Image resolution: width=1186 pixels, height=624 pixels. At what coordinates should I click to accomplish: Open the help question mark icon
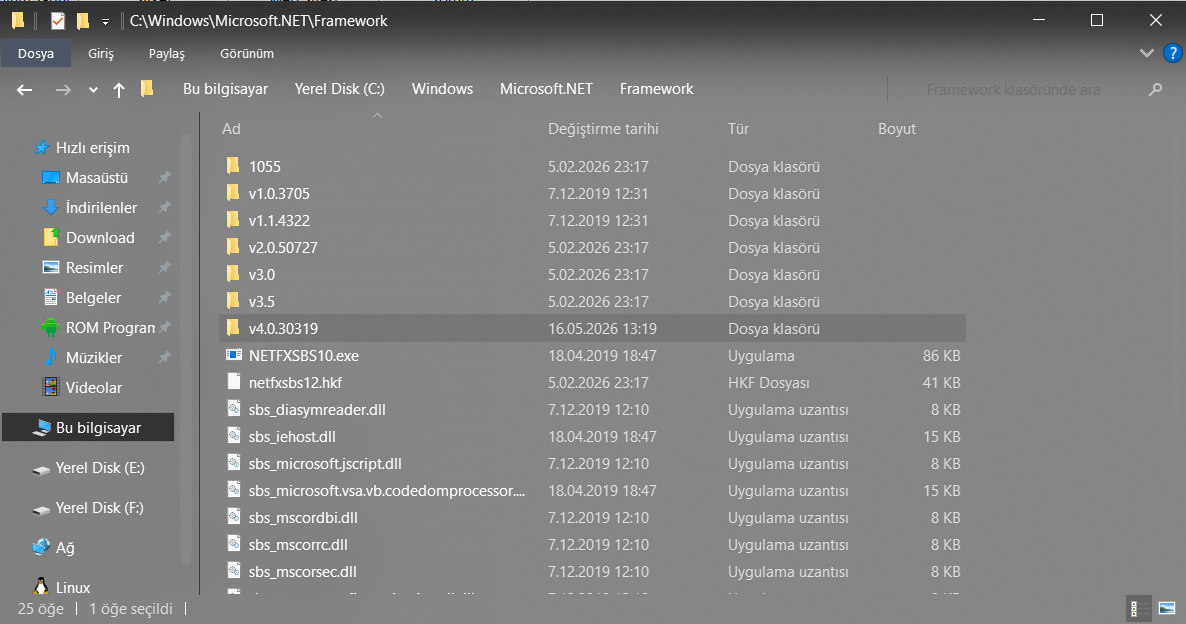pos(1172,53)
